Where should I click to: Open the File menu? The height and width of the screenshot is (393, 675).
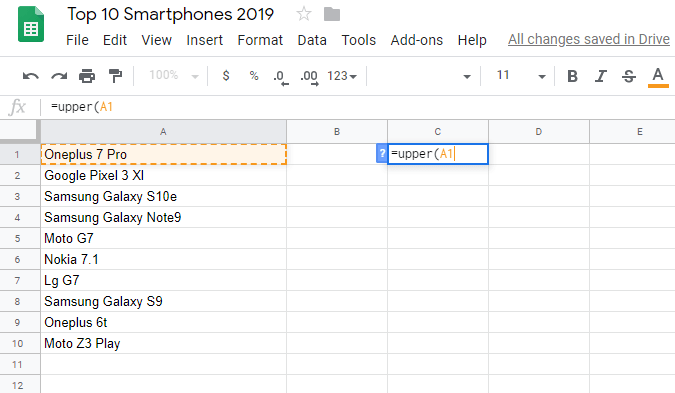click(77, 40)
